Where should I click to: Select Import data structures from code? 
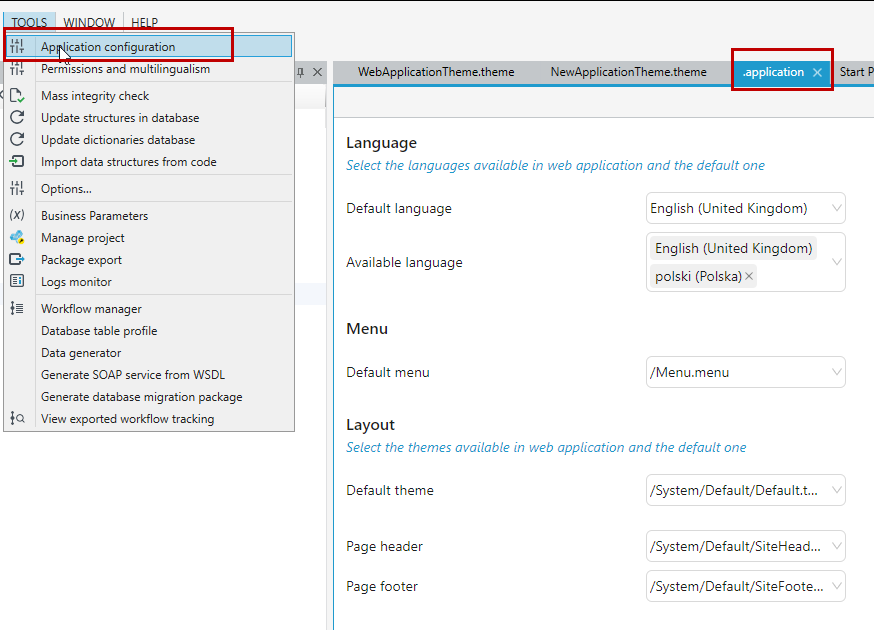point(148,162)
